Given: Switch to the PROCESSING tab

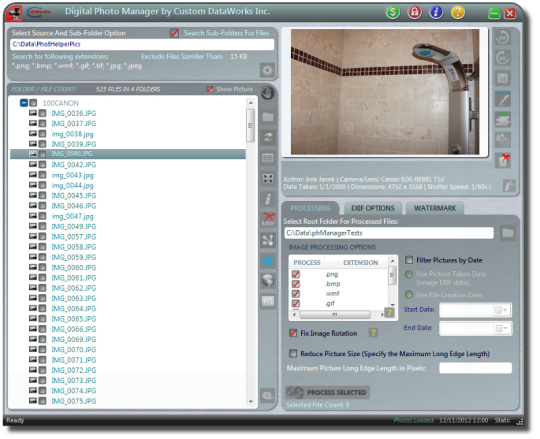Looking at the screenshot, I should 310,208.
